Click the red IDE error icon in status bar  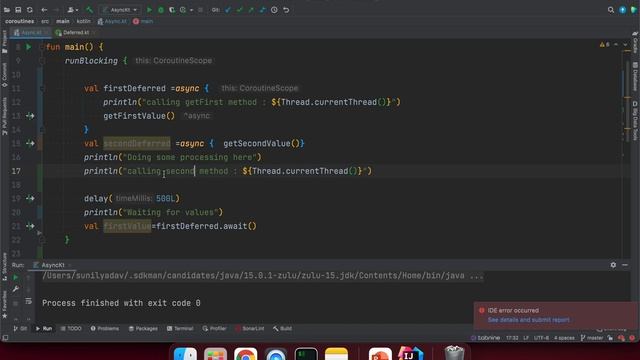632,338
